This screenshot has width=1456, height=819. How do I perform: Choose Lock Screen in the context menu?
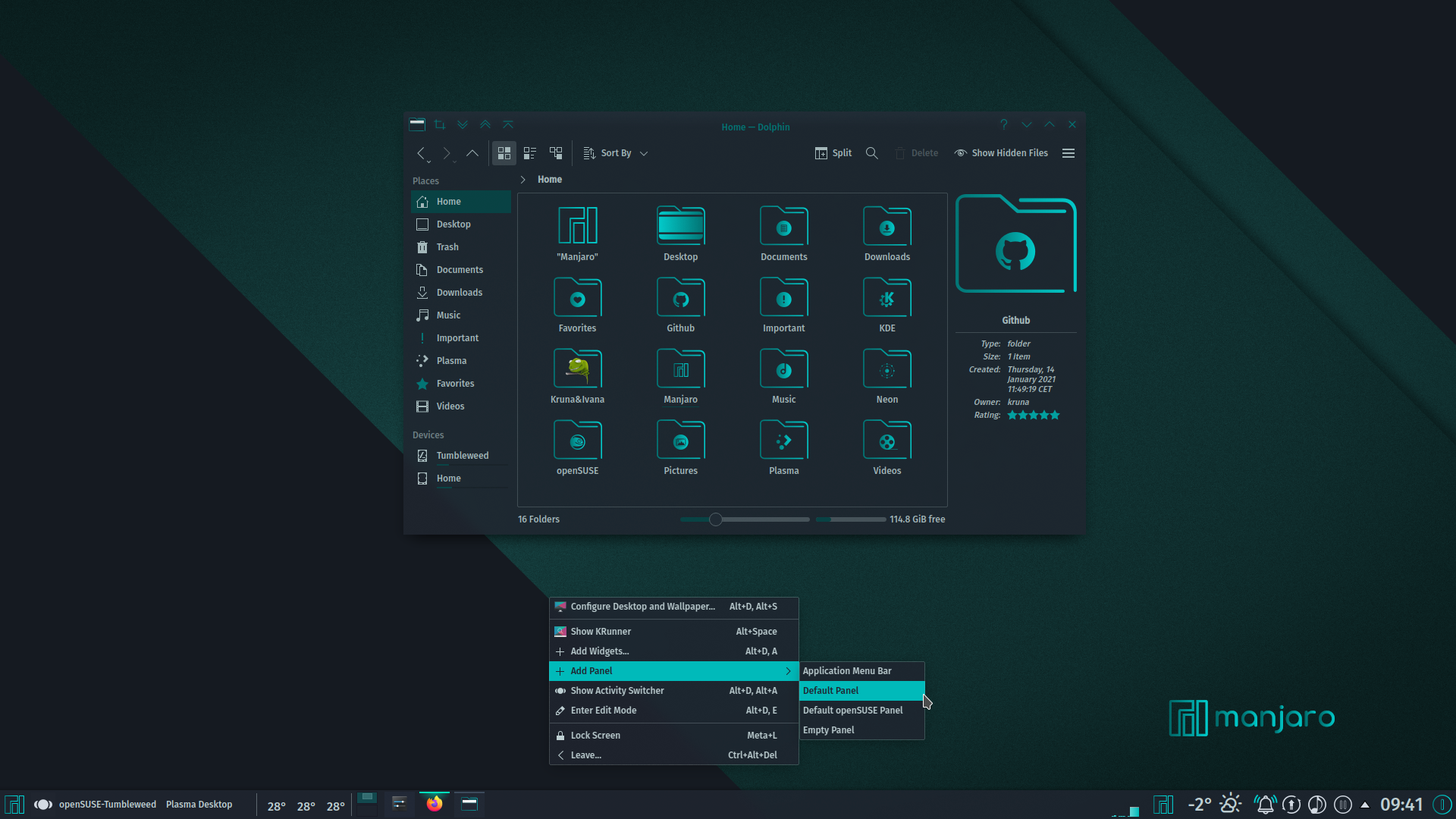(673, 736)
